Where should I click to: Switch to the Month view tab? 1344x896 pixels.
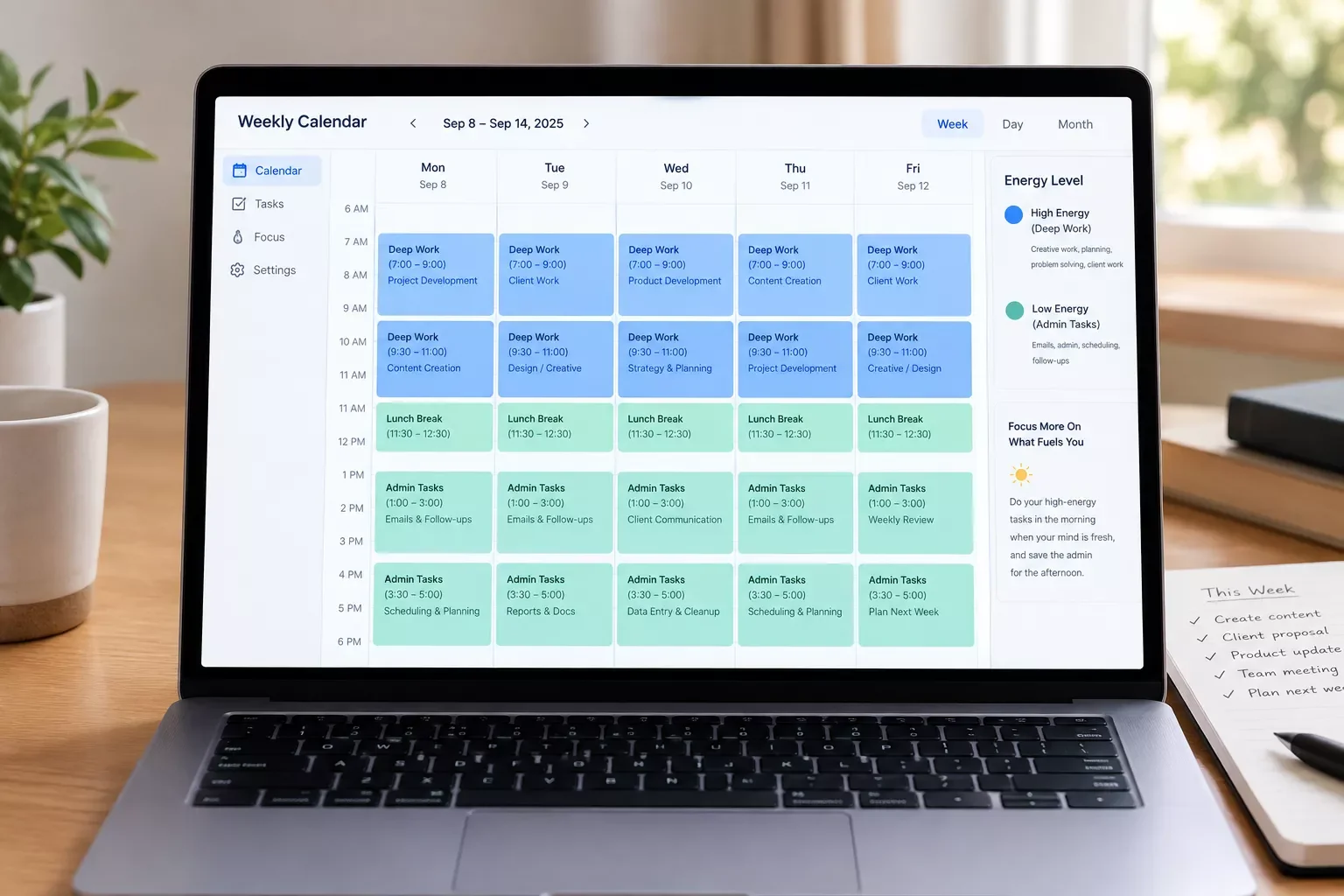[x=1075, y=124]
